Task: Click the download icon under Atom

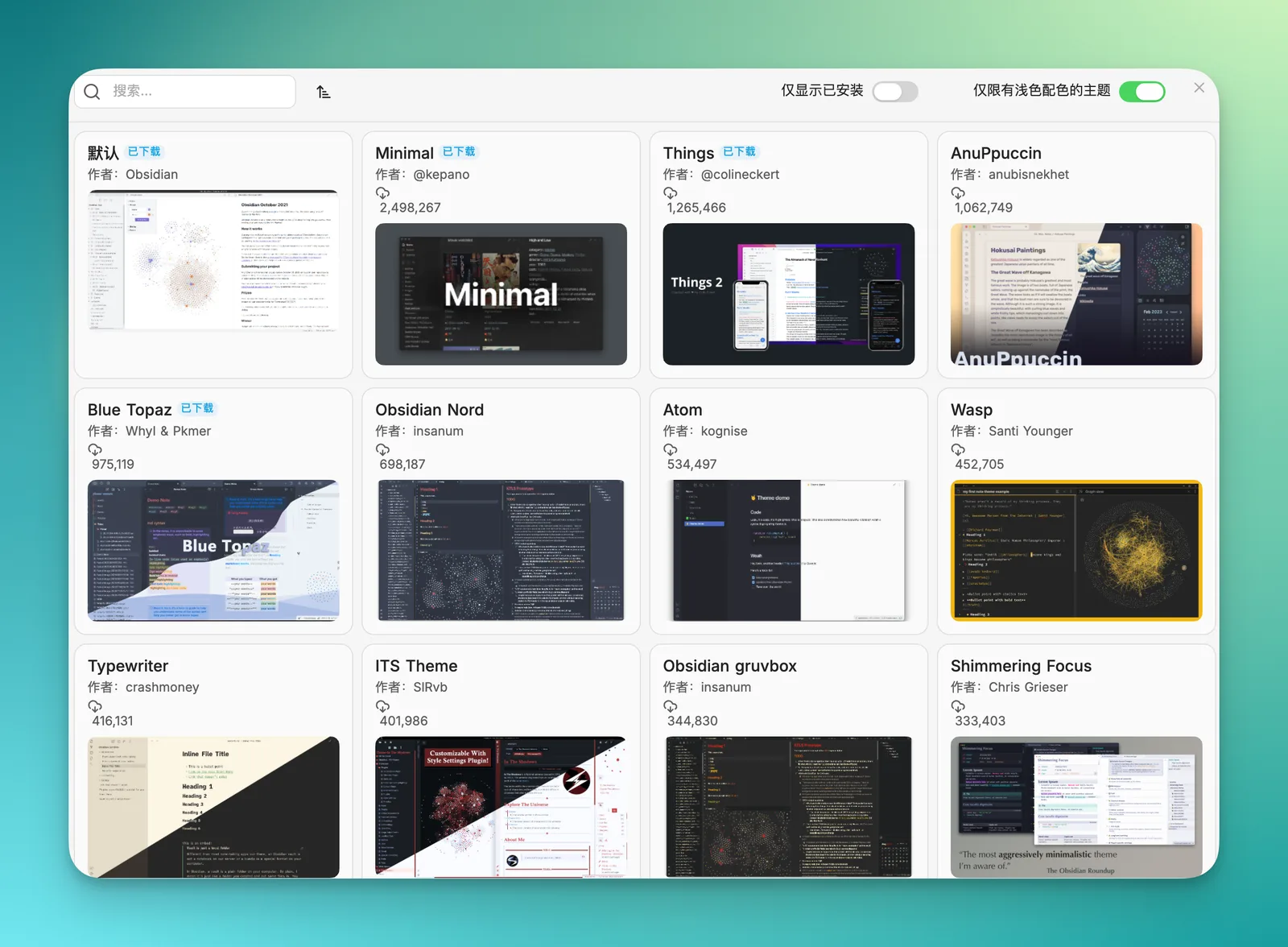Action: click(x=670, y=450)
